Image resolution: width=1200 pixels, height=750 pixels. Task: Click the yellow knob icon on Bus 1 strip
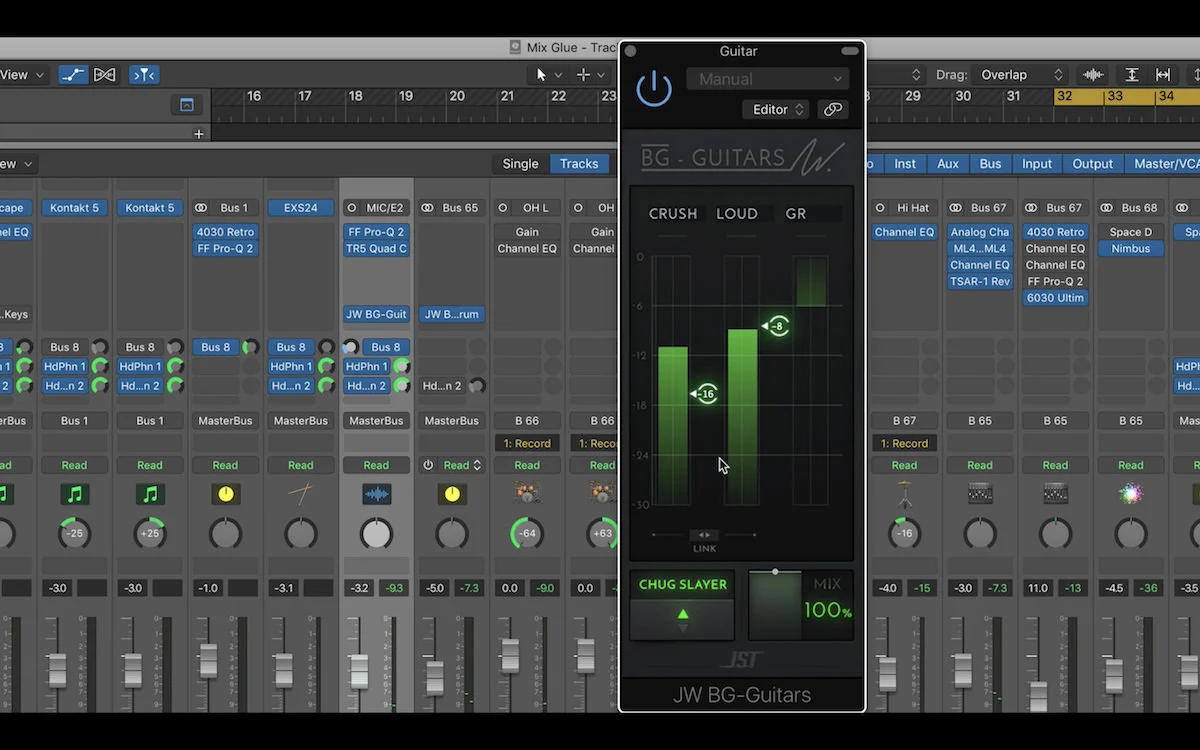pos(226,494)
